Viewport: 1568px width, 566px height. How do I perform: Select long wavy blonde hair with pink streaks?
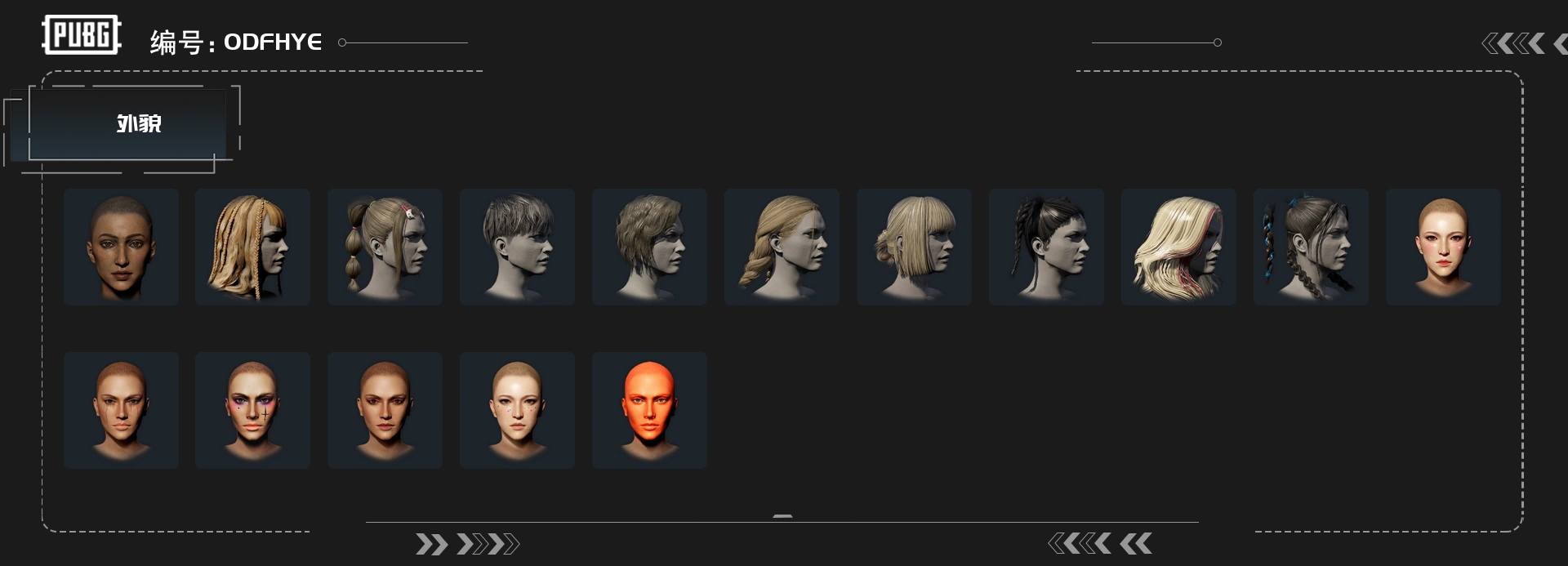coord(1178,247)
